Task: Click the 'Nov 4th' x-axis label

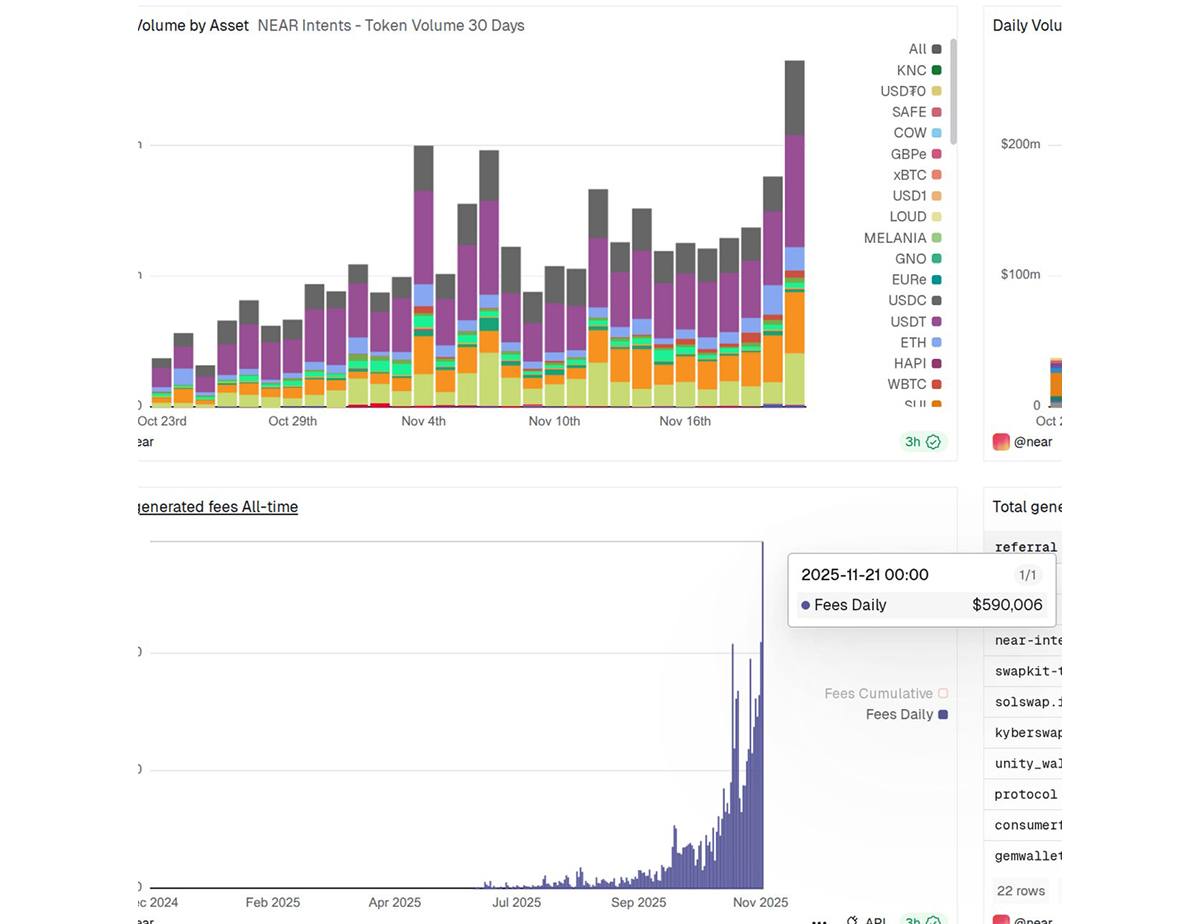Action: coord(424,421)
